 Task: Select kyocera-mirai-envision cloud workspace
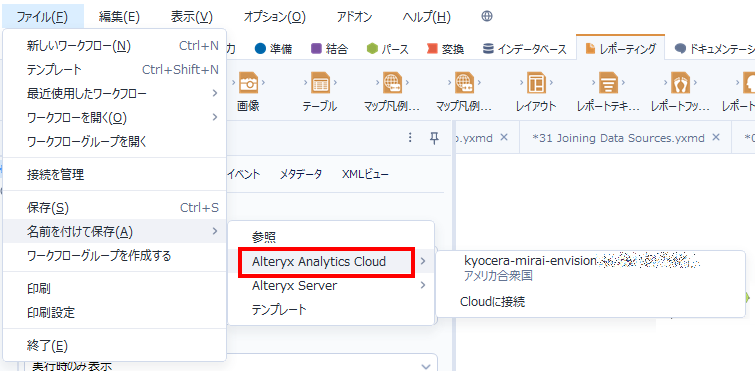(x=590, y=268)
